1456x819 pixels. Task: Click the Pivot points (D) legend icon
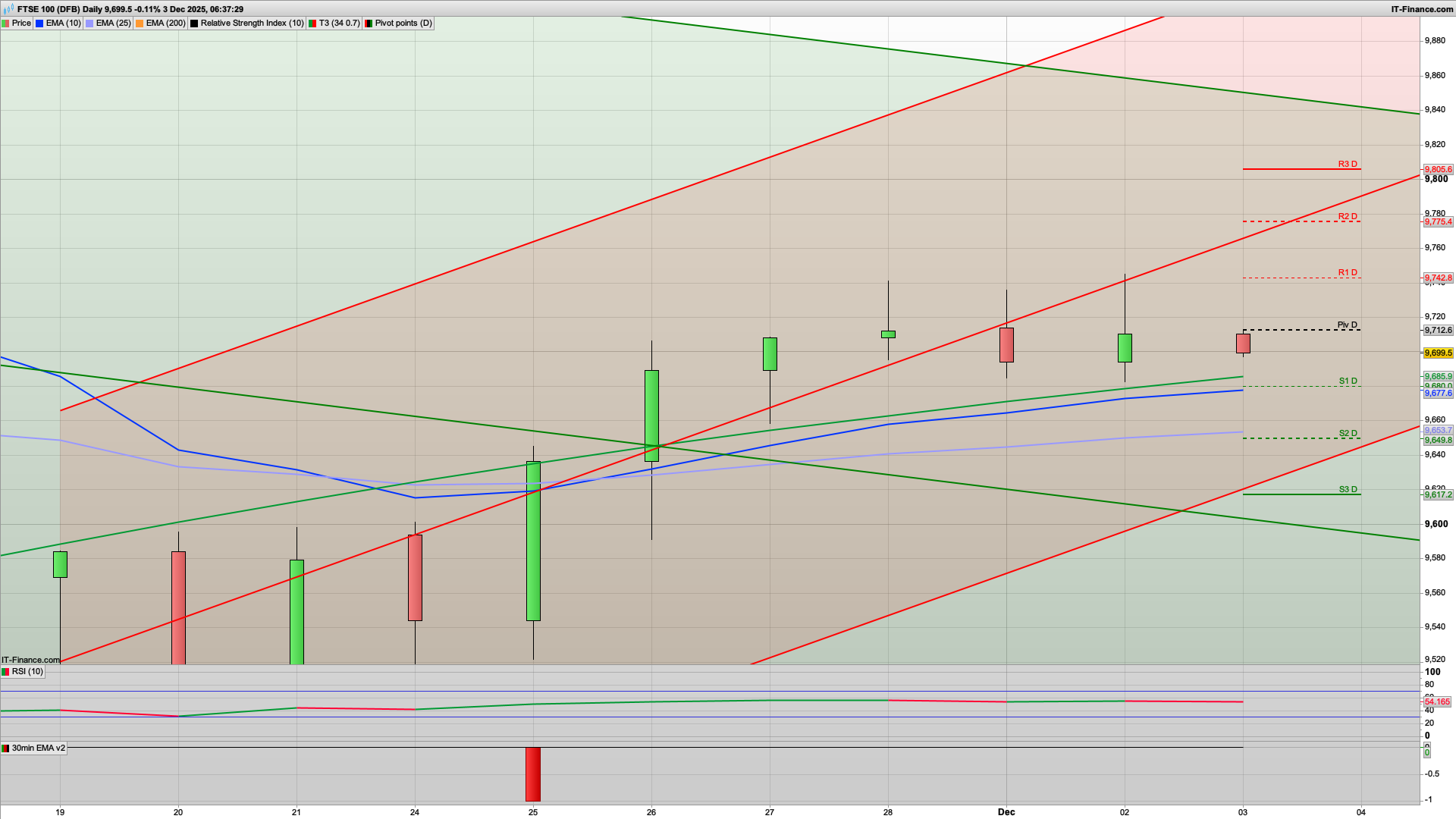[369, 23]
